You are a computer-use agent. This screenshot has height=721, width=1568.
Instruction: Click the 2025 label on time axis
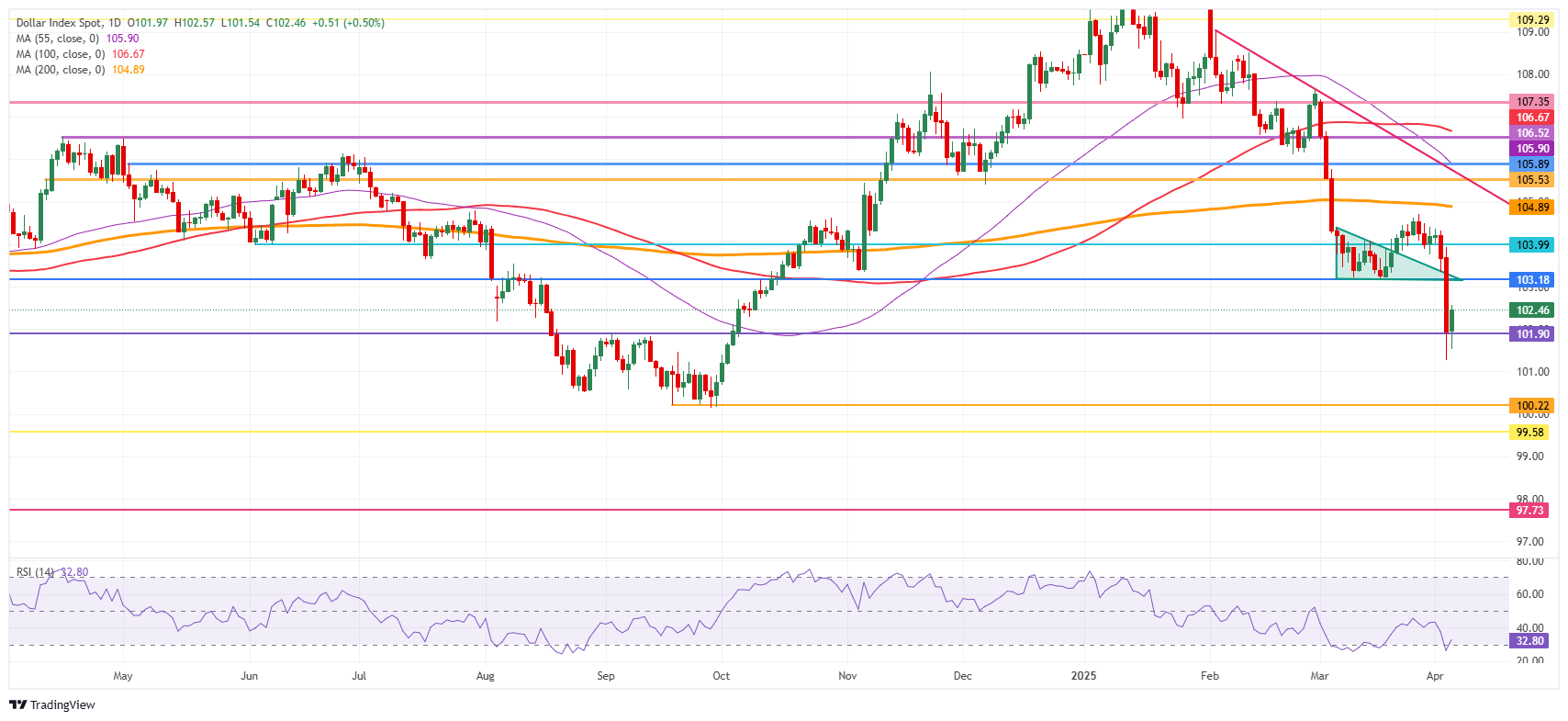[1083, 676]
